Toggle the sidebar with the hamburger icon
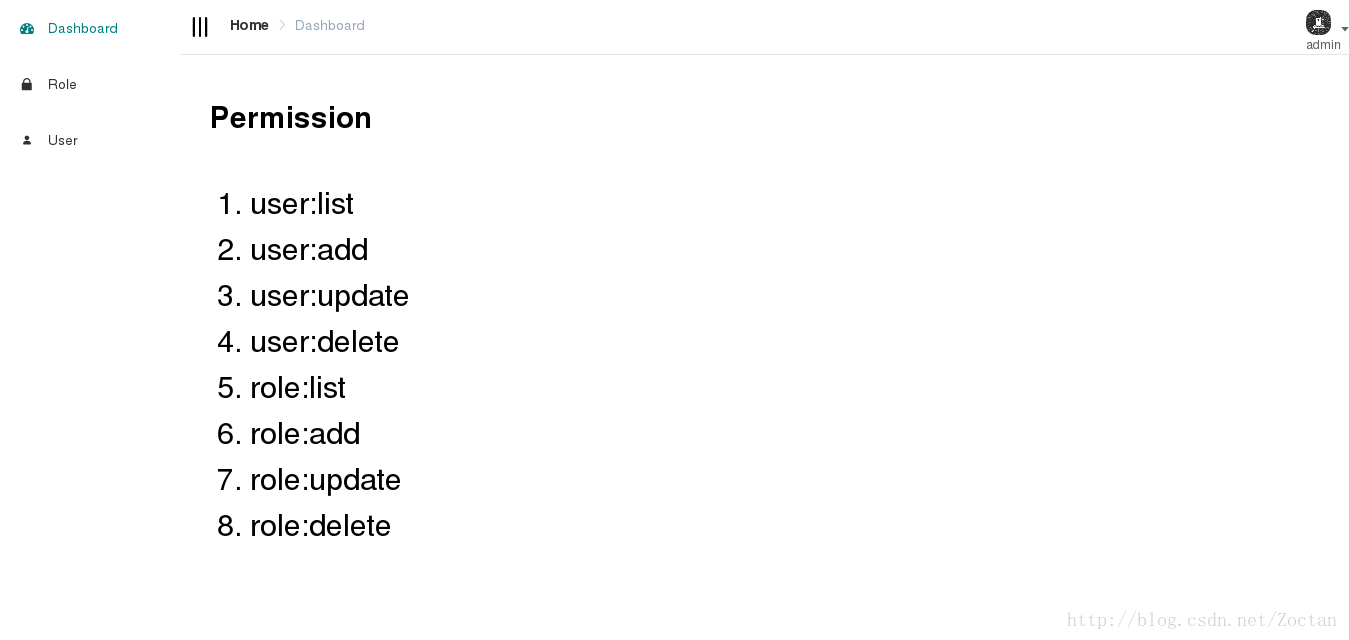 tap(200, 27)
